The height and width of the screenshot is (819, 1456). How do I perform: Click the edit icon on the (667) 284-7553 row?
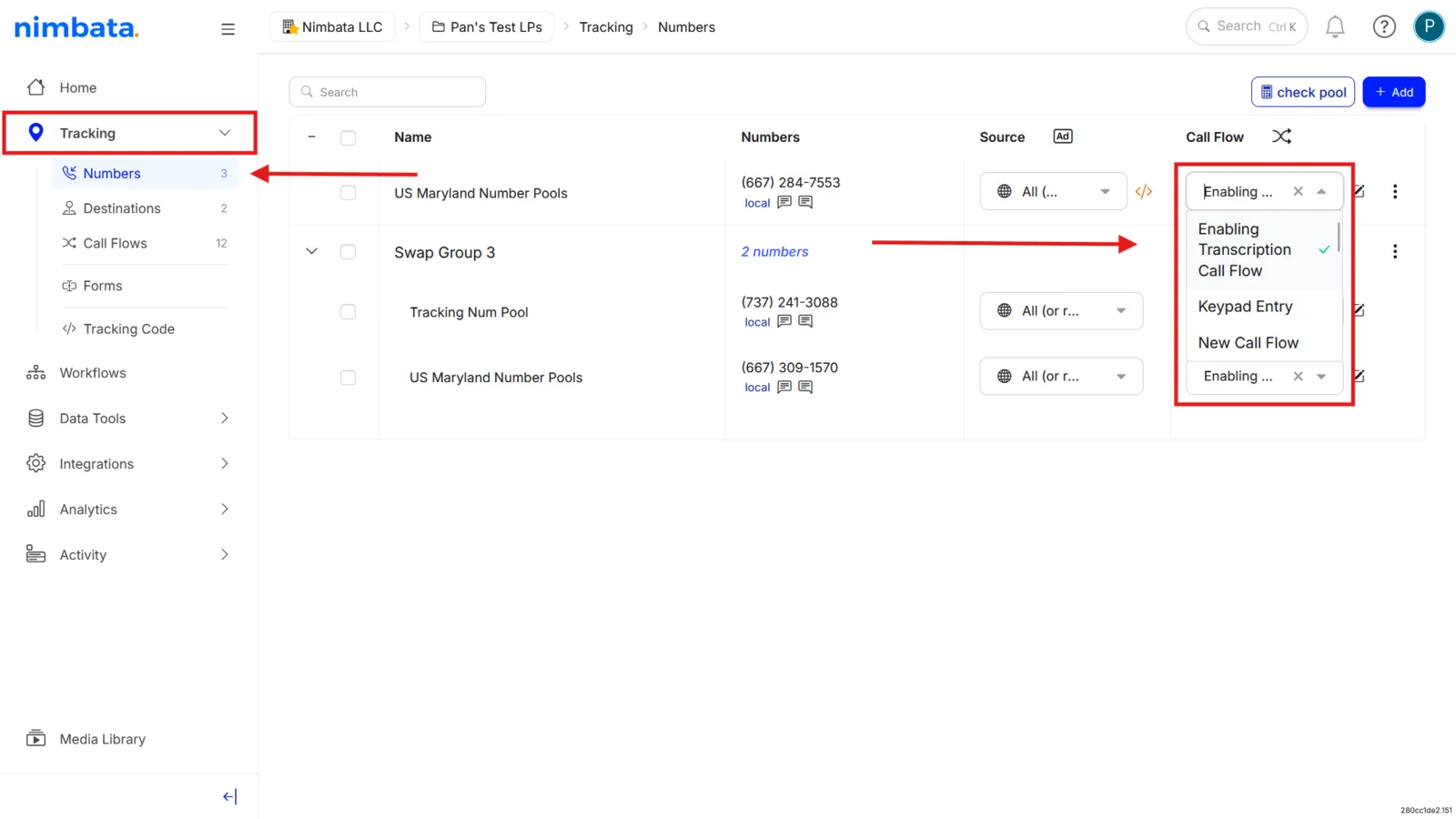pyautogui.click(x=1359, y=191)
